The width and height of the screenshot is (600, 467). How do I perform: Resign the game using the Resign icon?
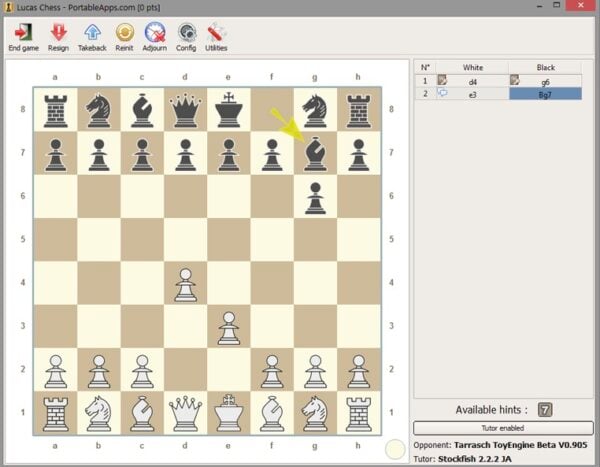click(58, 35)
